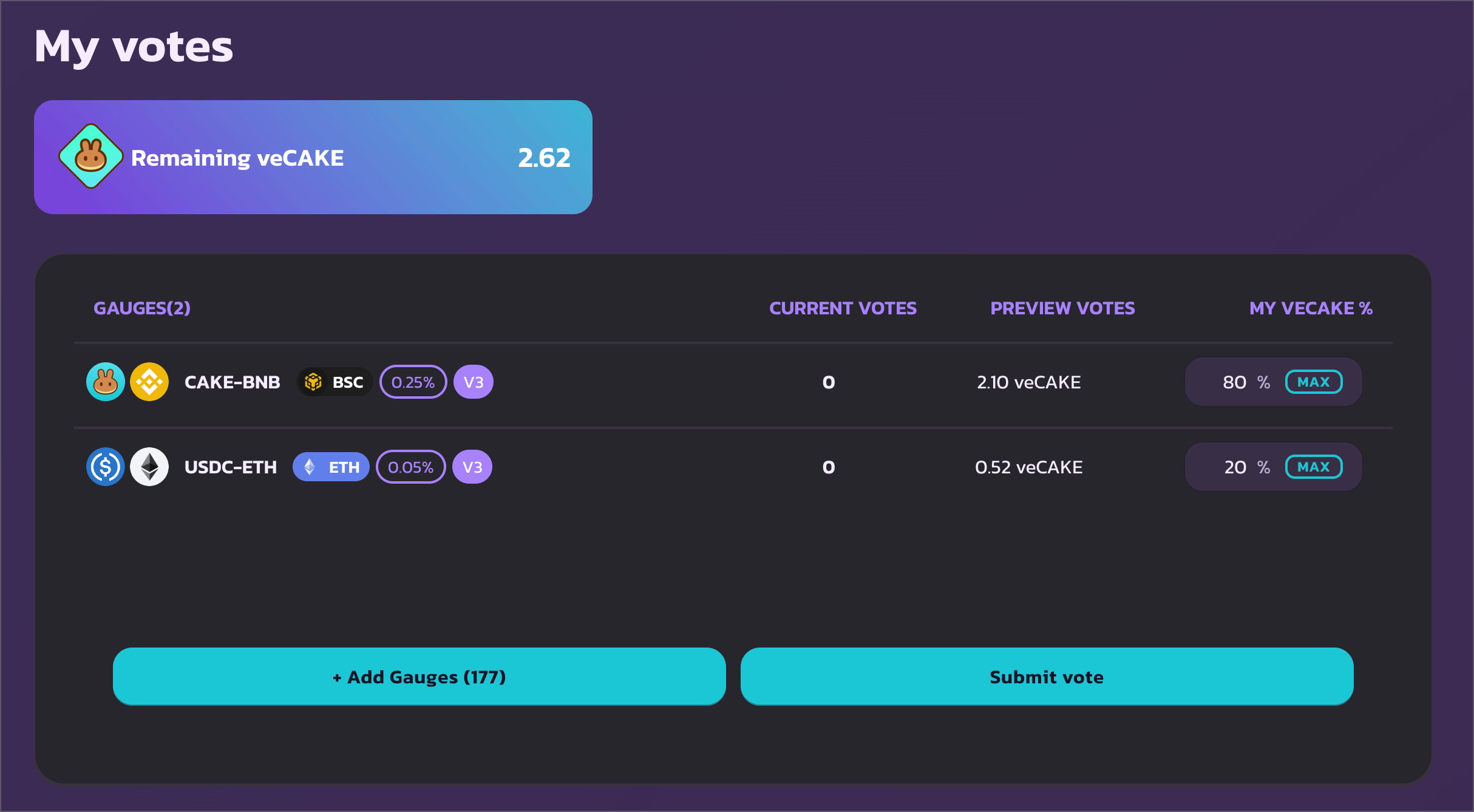This screenshot has height=812, width=1474.
Task: Click the USDC-ETH pair name
Action: coord(231,467)
